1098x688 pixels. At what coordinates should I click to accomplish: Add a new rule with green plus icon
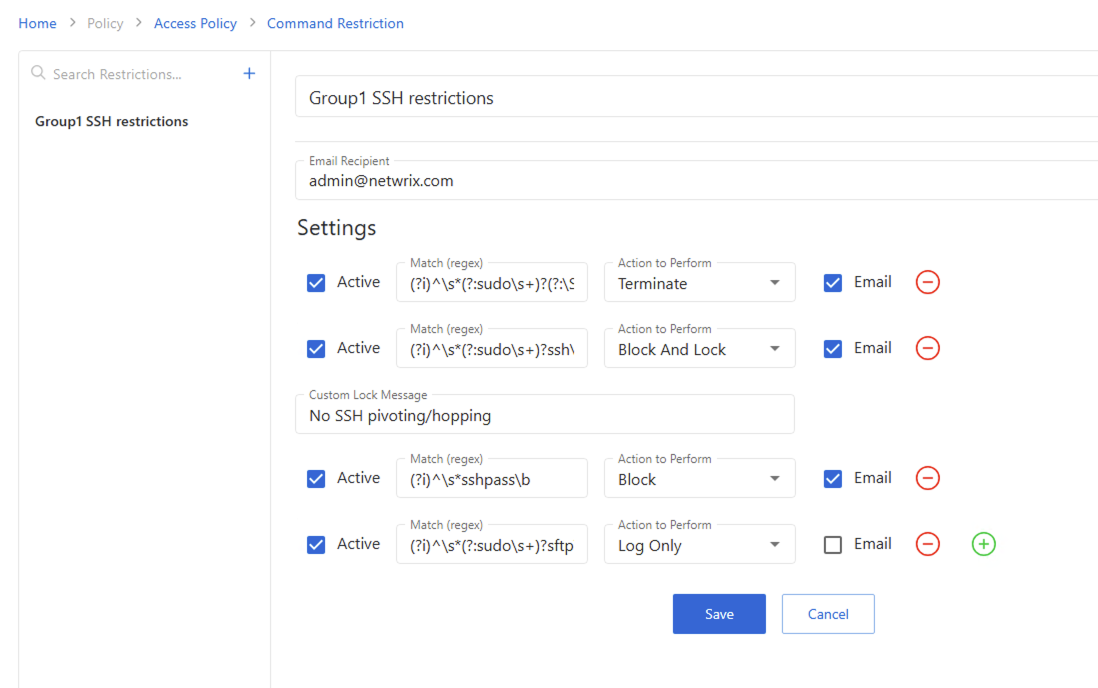coord(983,544)
